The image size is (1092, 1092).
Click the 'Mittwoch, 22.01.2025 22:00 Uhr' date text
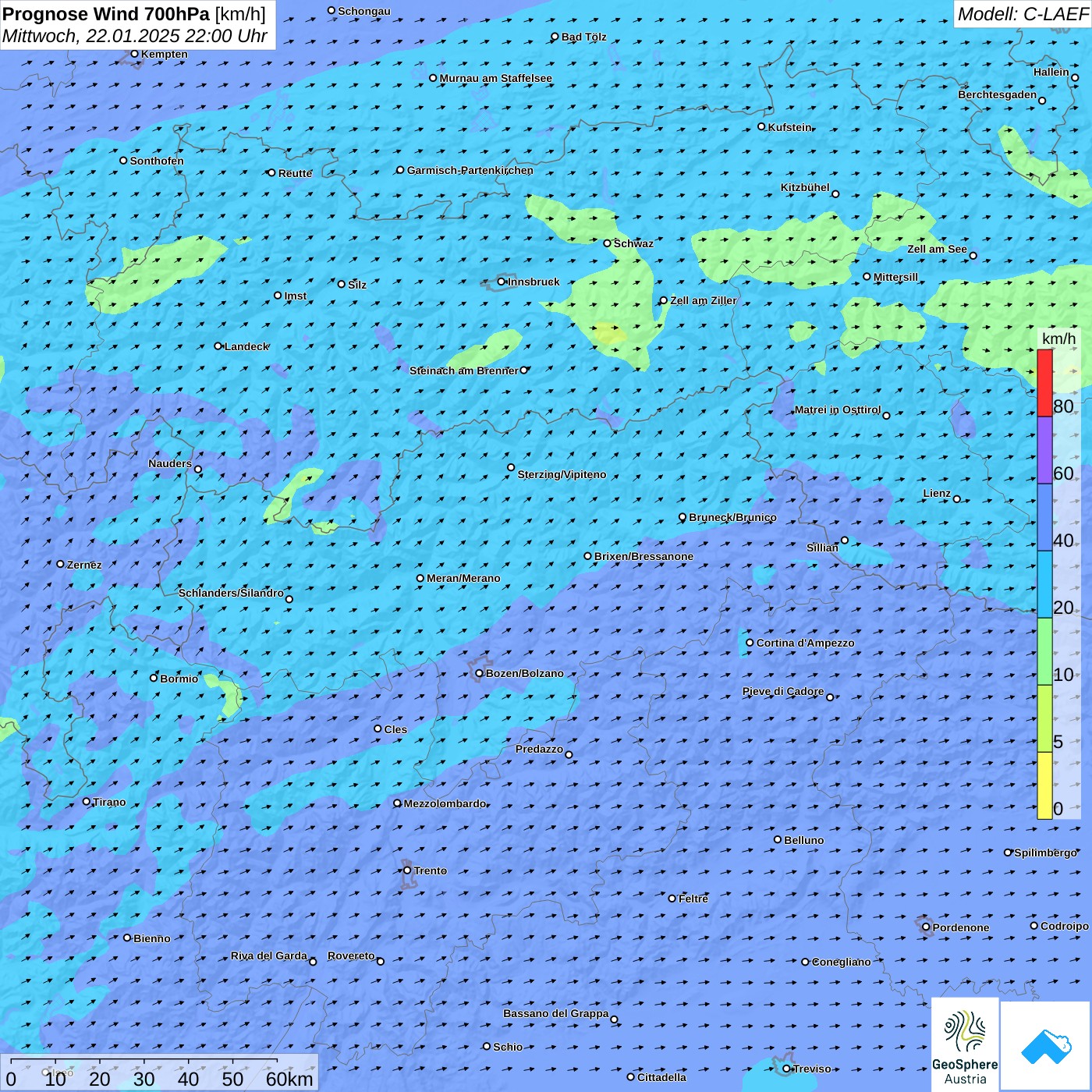135,36
